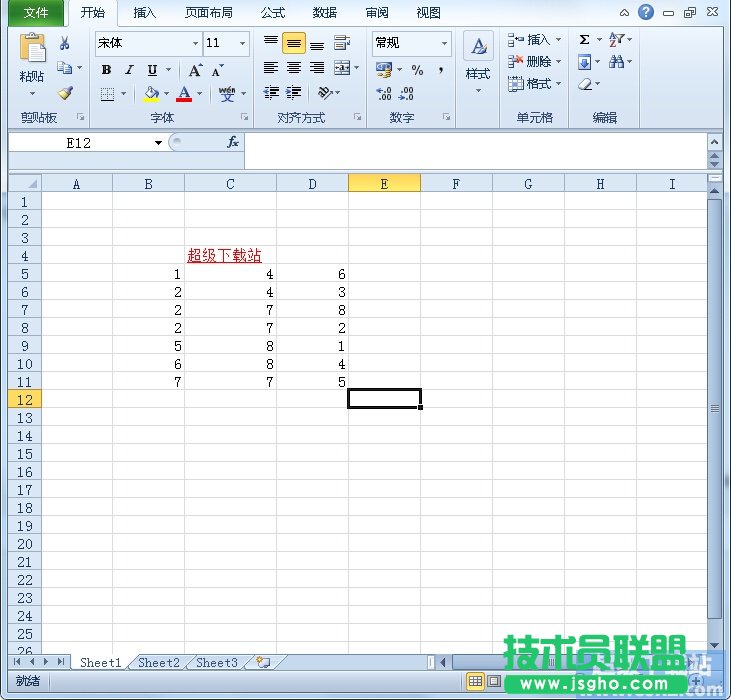Open the Help question mark icon
Screen dimensions: 731x700
(x=646, y=12)
